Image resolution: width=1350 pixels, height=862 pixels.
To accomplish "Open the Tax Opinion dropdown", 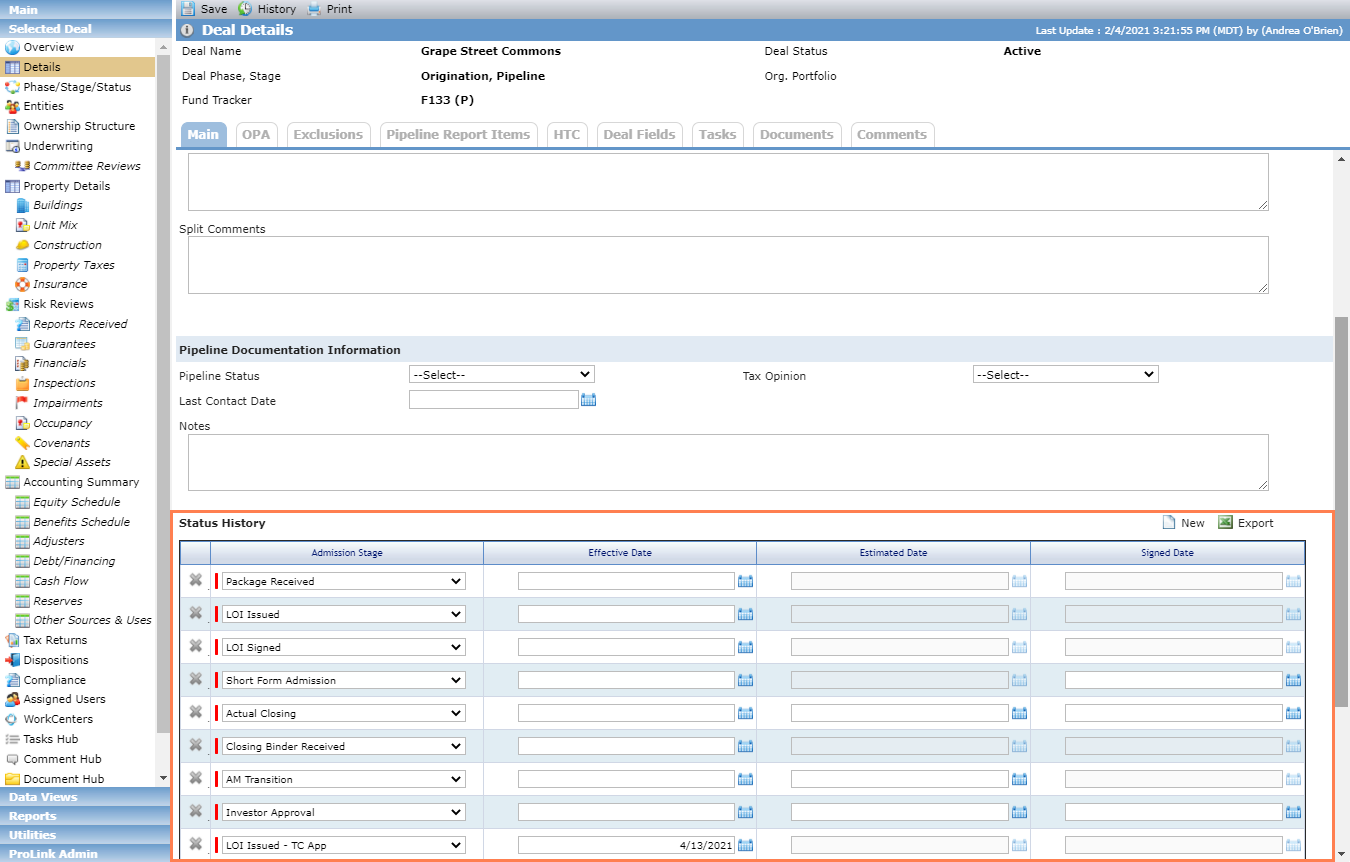I will click(1066, 374).
